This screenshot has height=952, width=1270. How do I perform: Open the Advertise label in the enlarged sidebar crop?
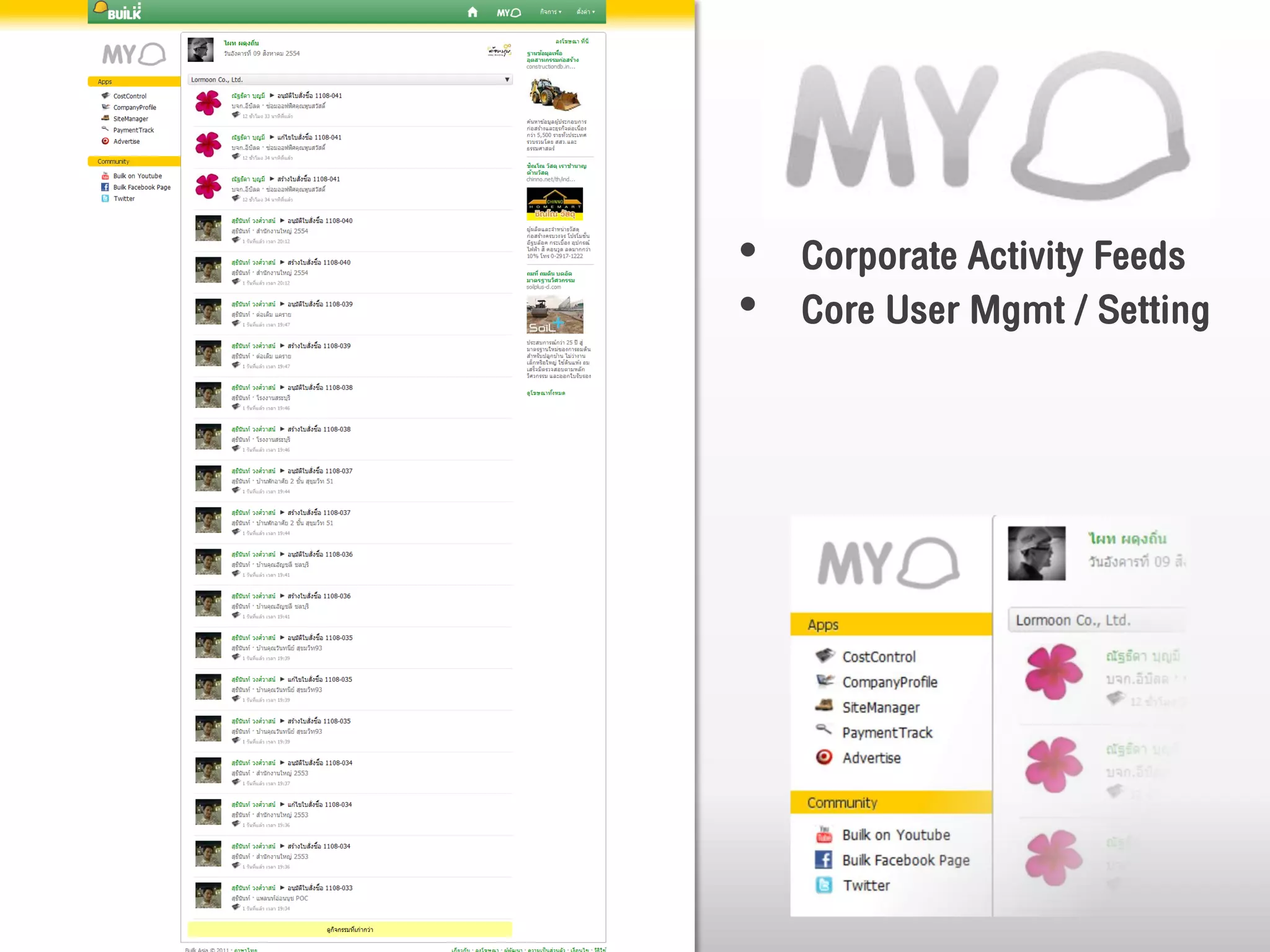(871, 757)
